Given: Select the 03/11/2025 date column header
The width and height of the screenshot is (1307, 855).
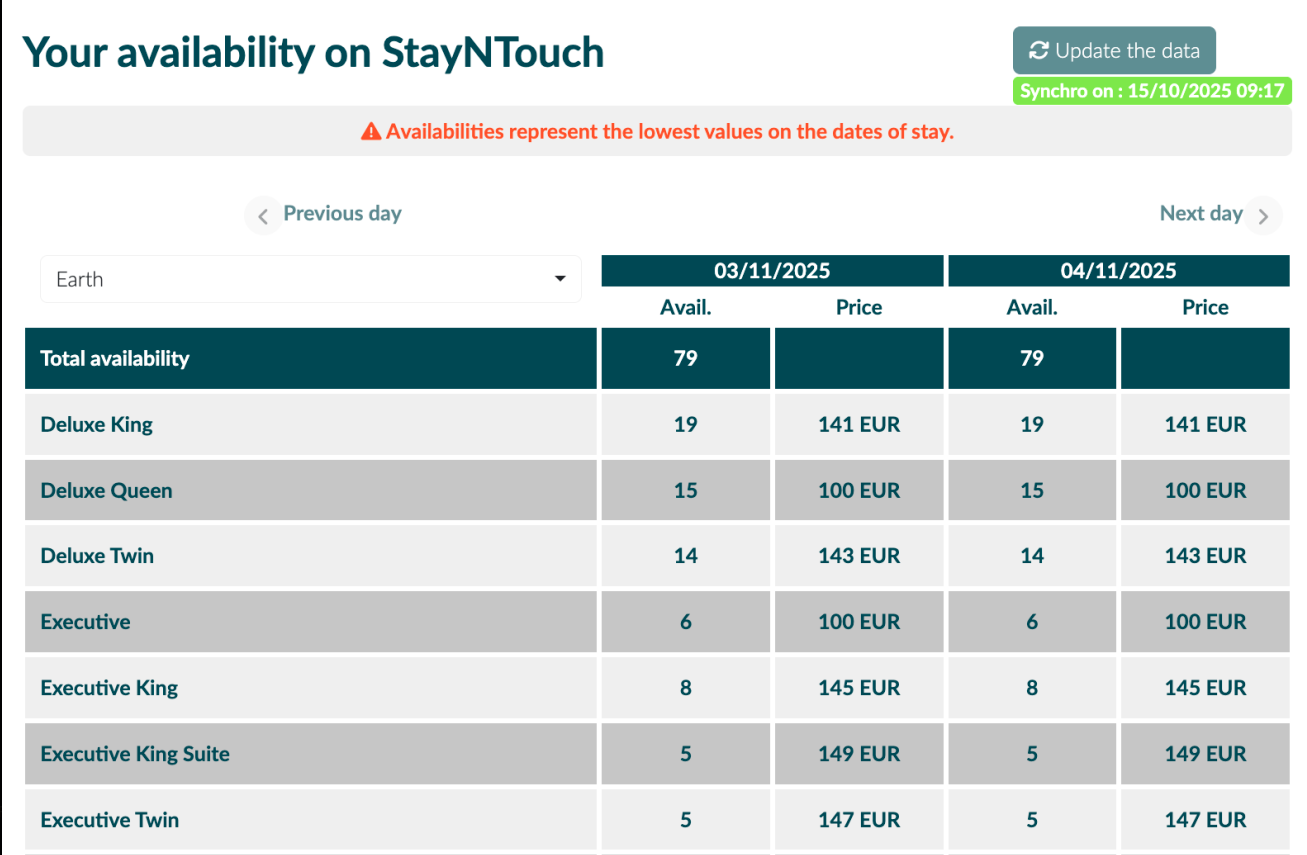Looking at the screenshot, I should 772,271.
